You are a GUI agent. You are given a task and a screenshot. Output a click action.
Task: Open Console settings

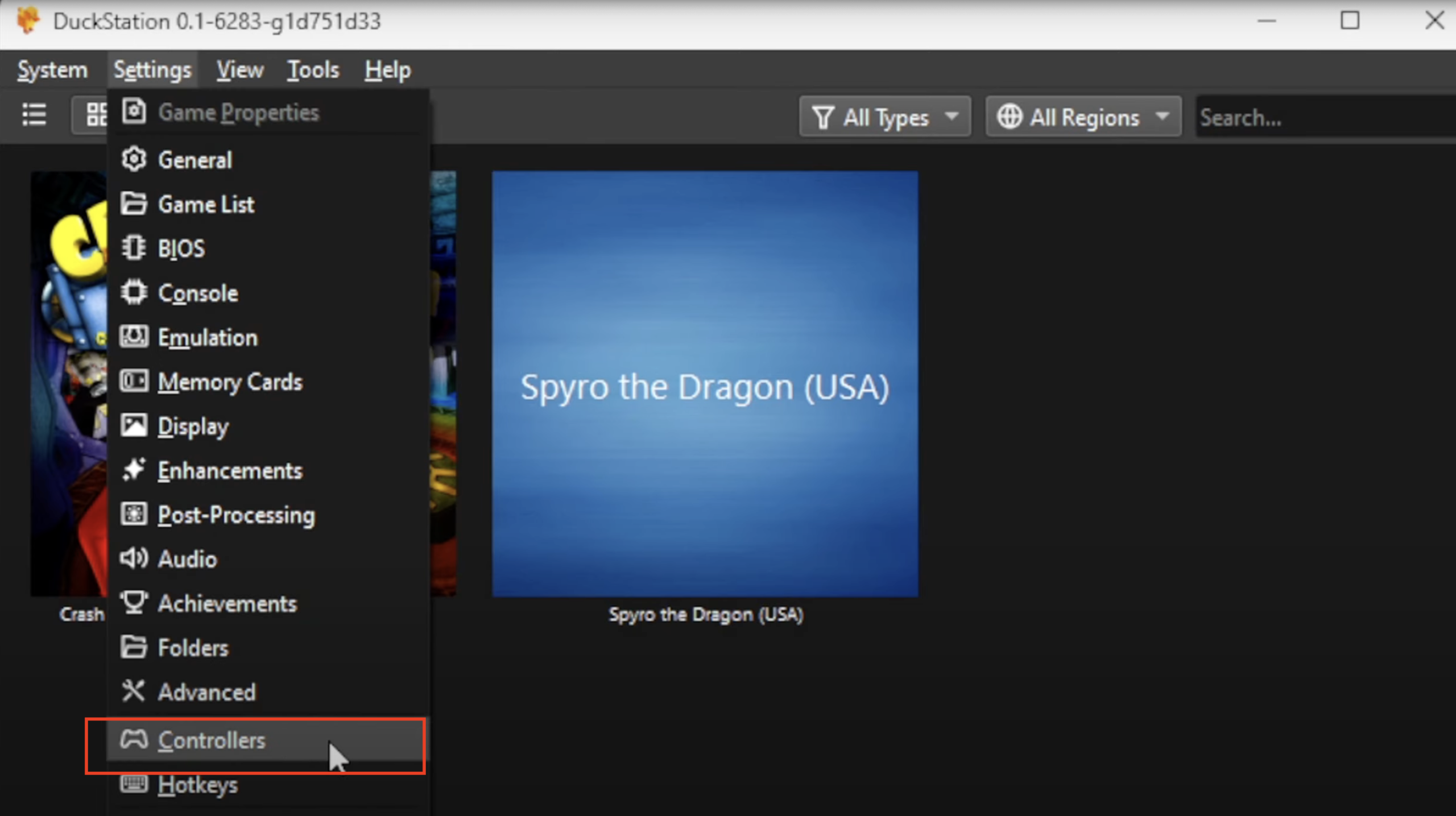click(268, 293)
